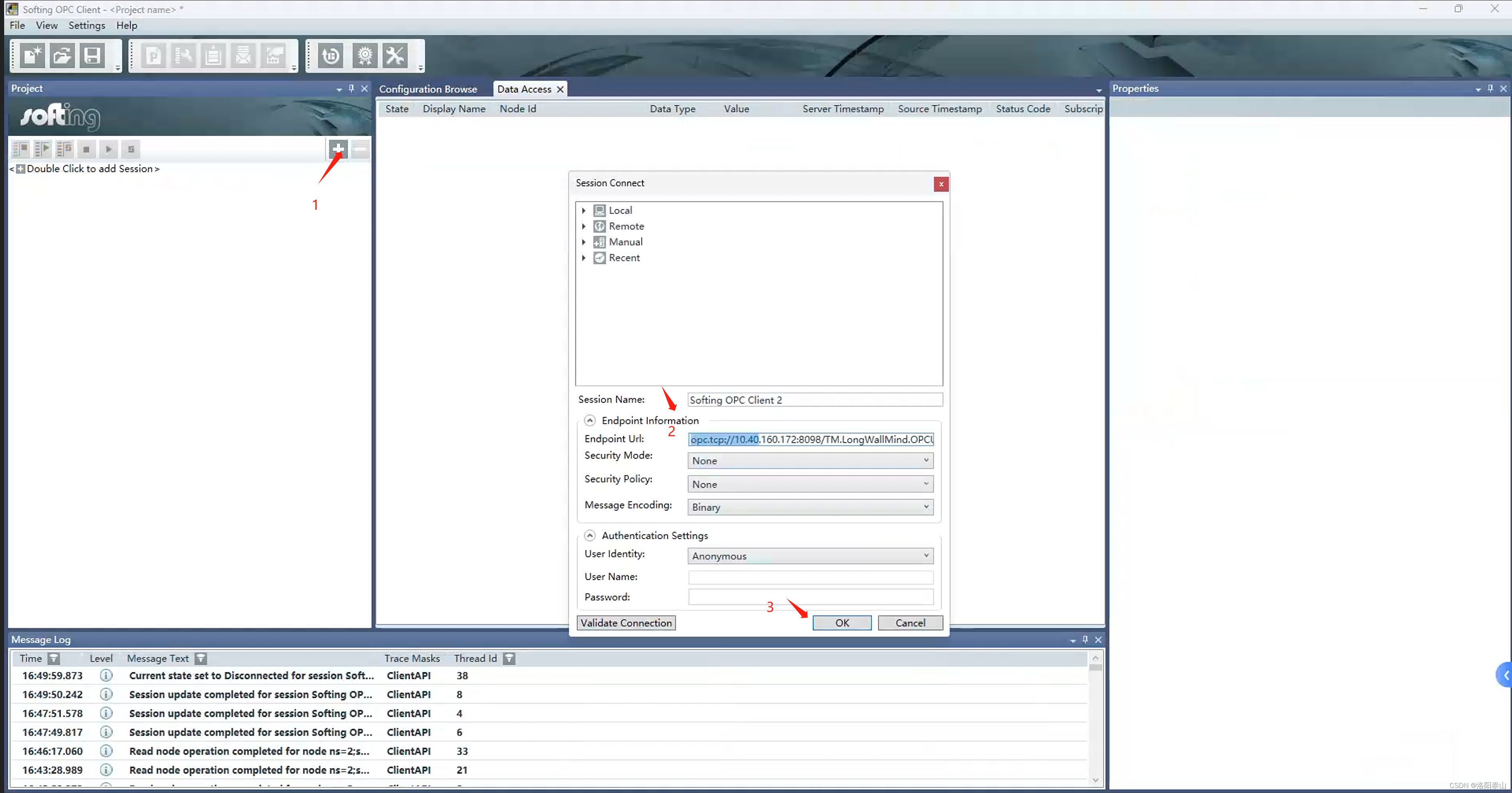Click the list and green arrow icon in Project toolbar
The height and width of the screenshot is (793, 1512).
pyautogui.click(x=42, y=149)
